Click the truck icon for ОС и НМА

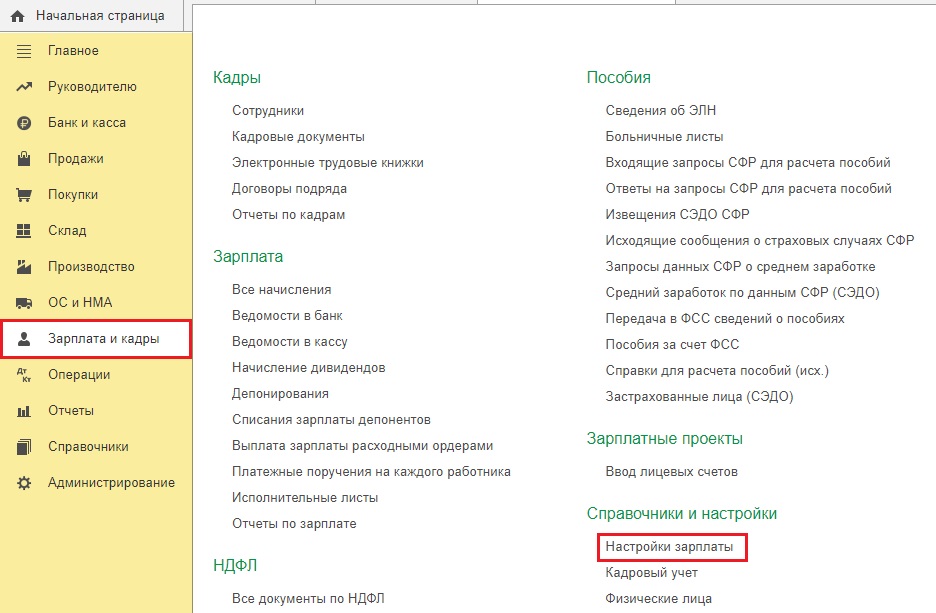[x=24, y=303]
